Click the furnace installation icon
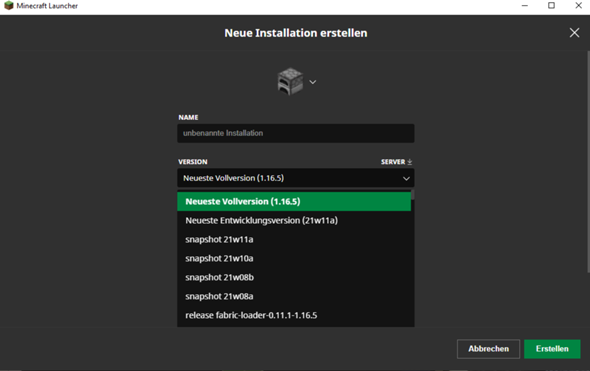Viewport: 590px width, 371px height. click(290, 81)
